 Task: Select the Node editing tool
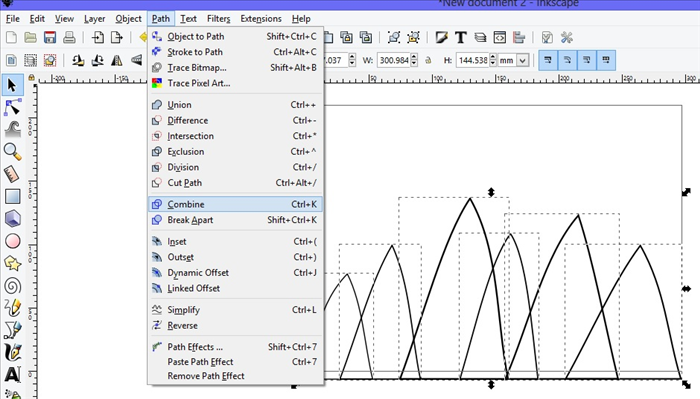12,108
